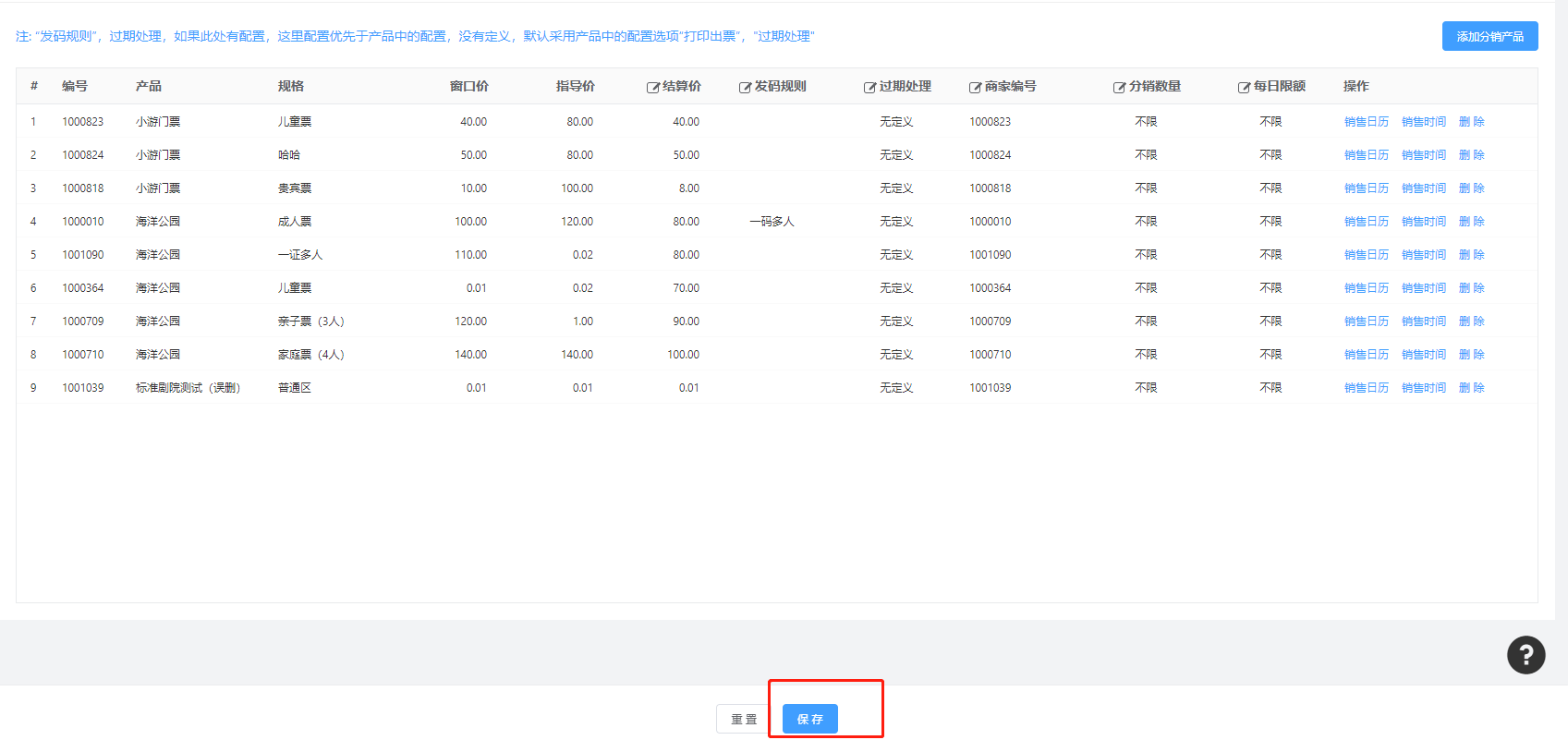Open 销售日历 for product 1000823

coord(1366,122)
